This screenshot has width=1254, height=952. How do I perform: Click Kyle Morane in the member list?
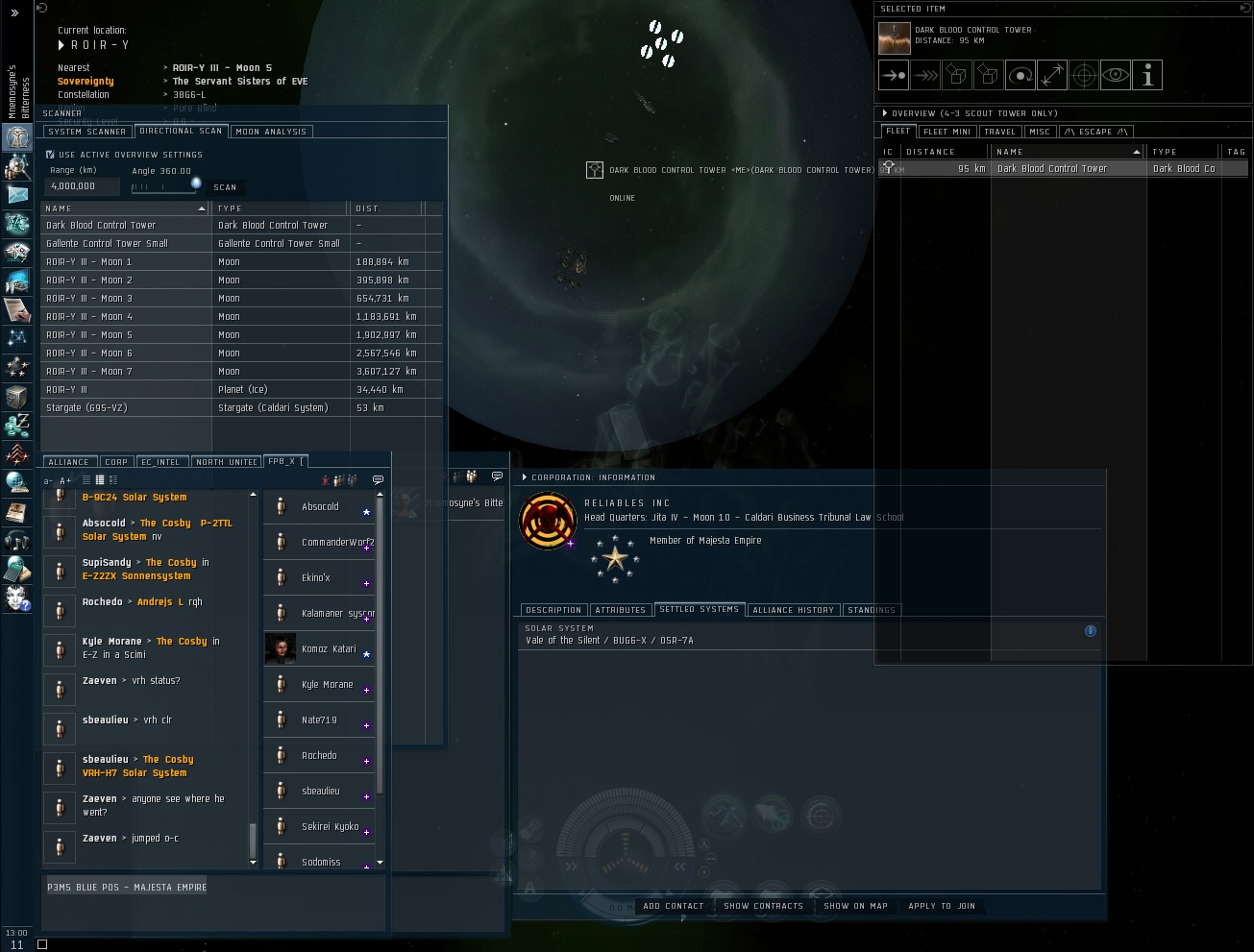click(x=319, y=685)
